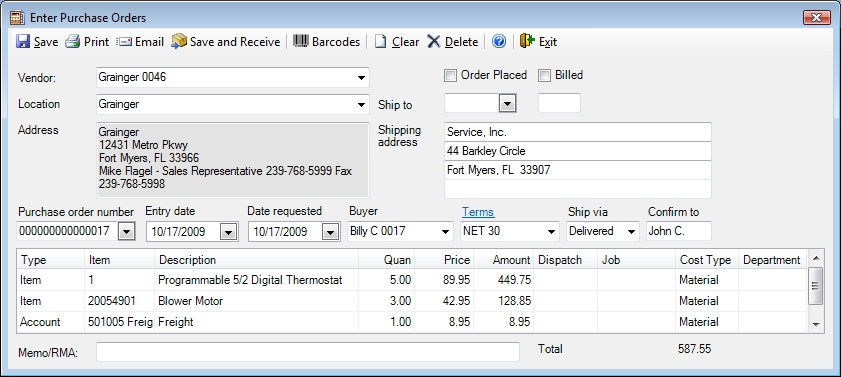Check the Order Placed checkbox
This screenshot has width=841, height=377.
click(451, 76)
